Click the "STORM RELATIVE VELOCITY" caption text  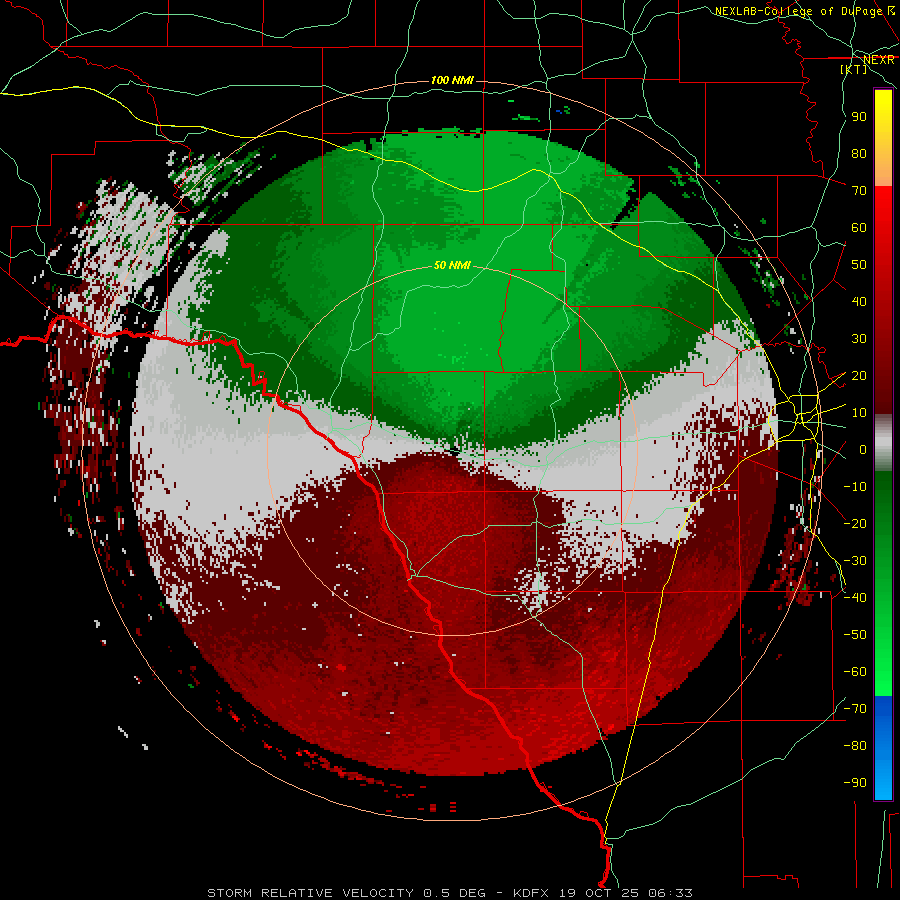tap(310, 893)
